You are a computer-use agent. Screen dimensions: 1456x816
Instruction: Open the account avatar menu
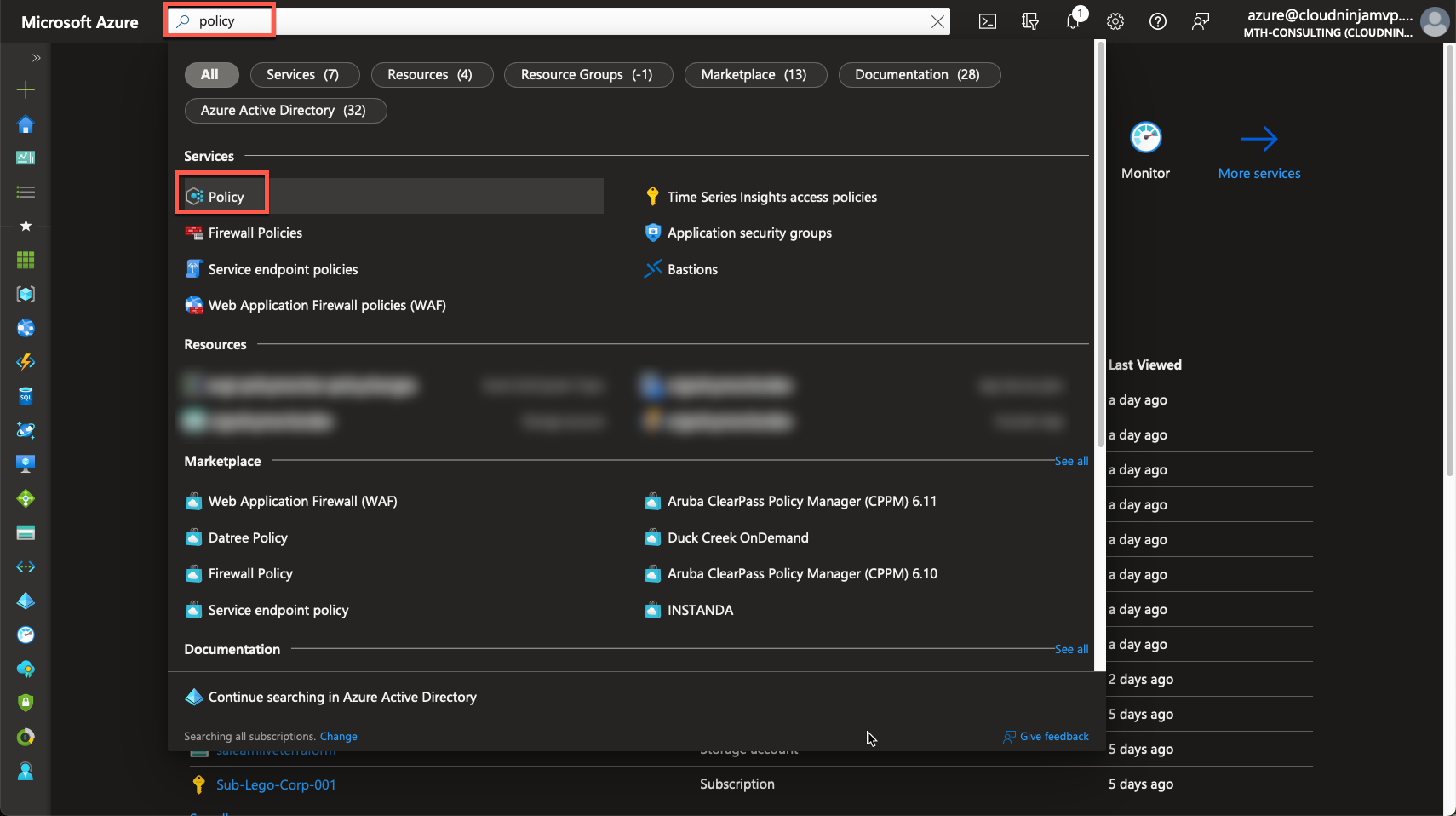(x=1435, y=21)
